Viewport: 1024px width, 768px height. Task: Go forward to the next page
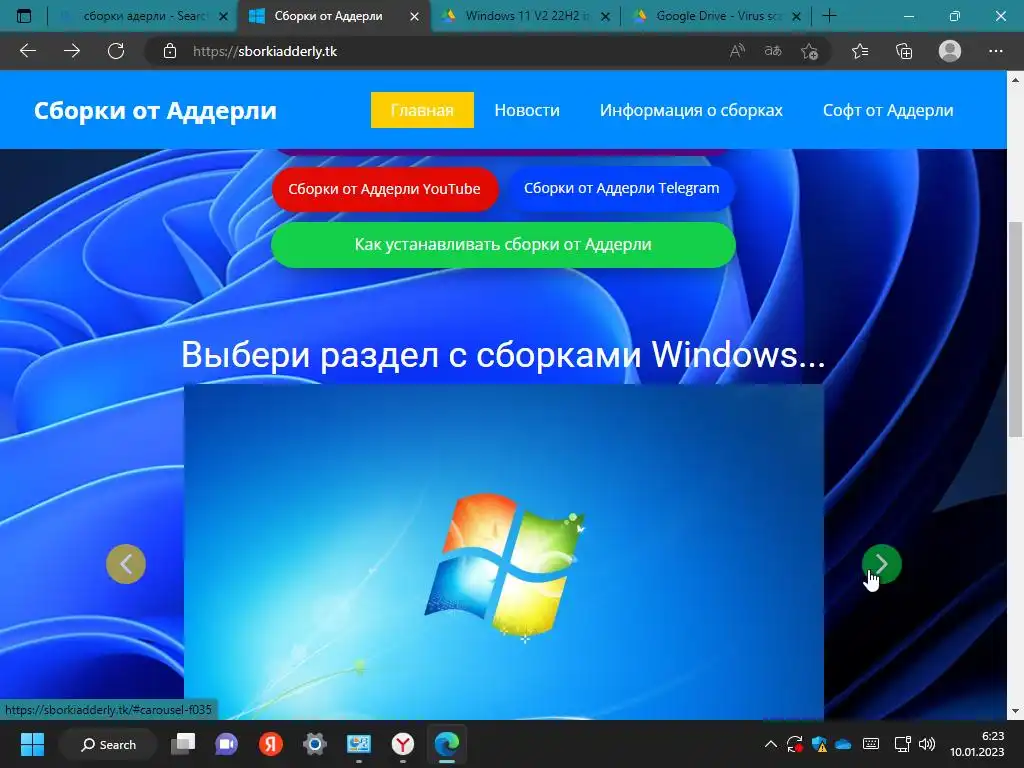tap(72, 51)
